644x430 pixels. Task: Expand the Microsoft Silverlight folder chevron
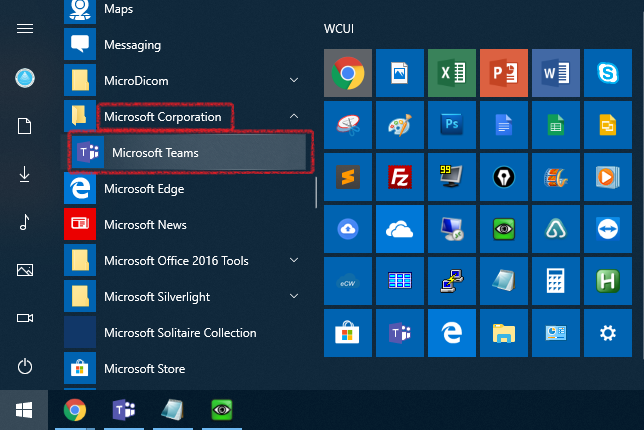294,296
